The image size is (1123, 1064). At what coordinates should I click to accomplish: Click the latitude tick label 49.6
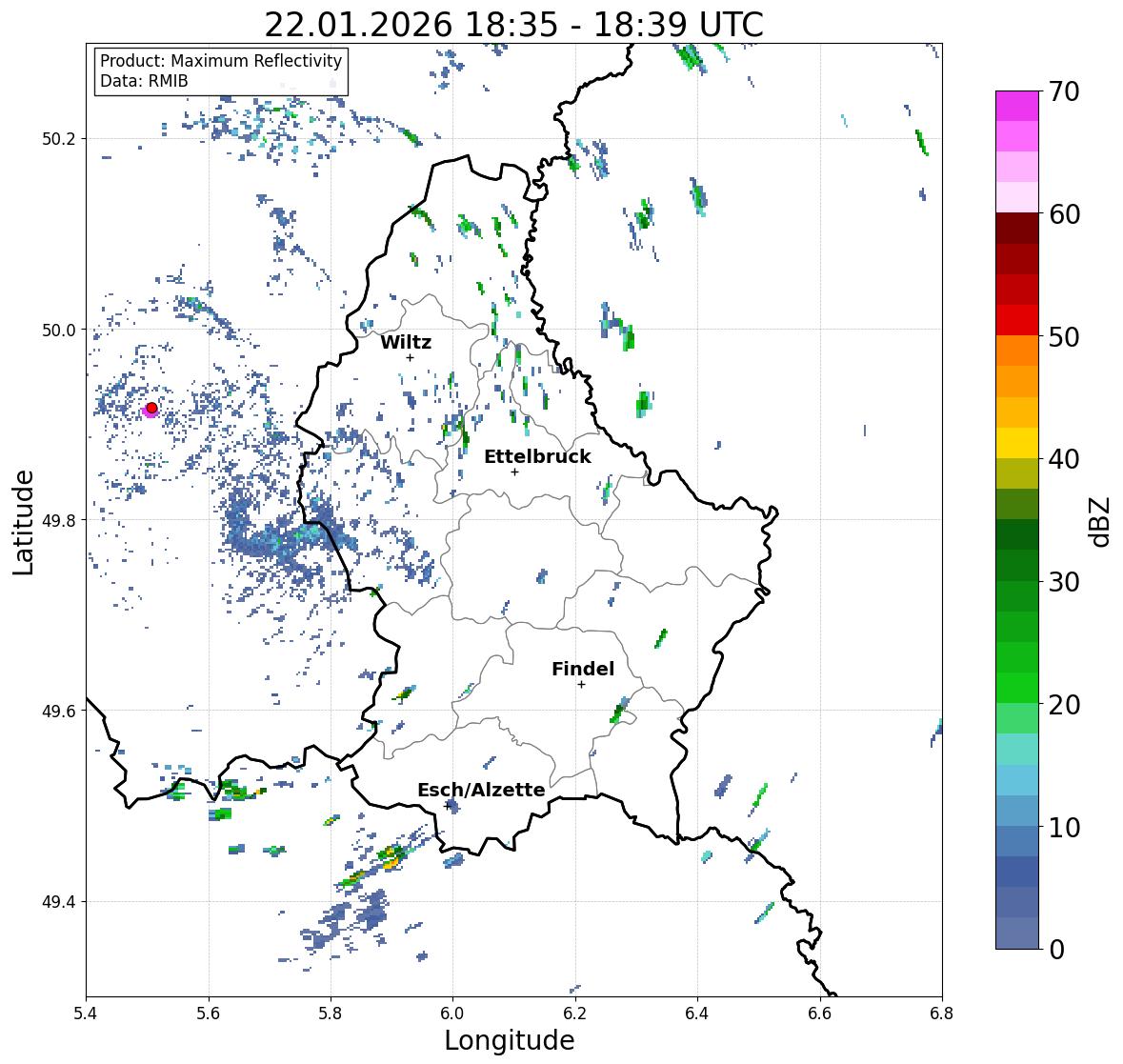(59, 711)
